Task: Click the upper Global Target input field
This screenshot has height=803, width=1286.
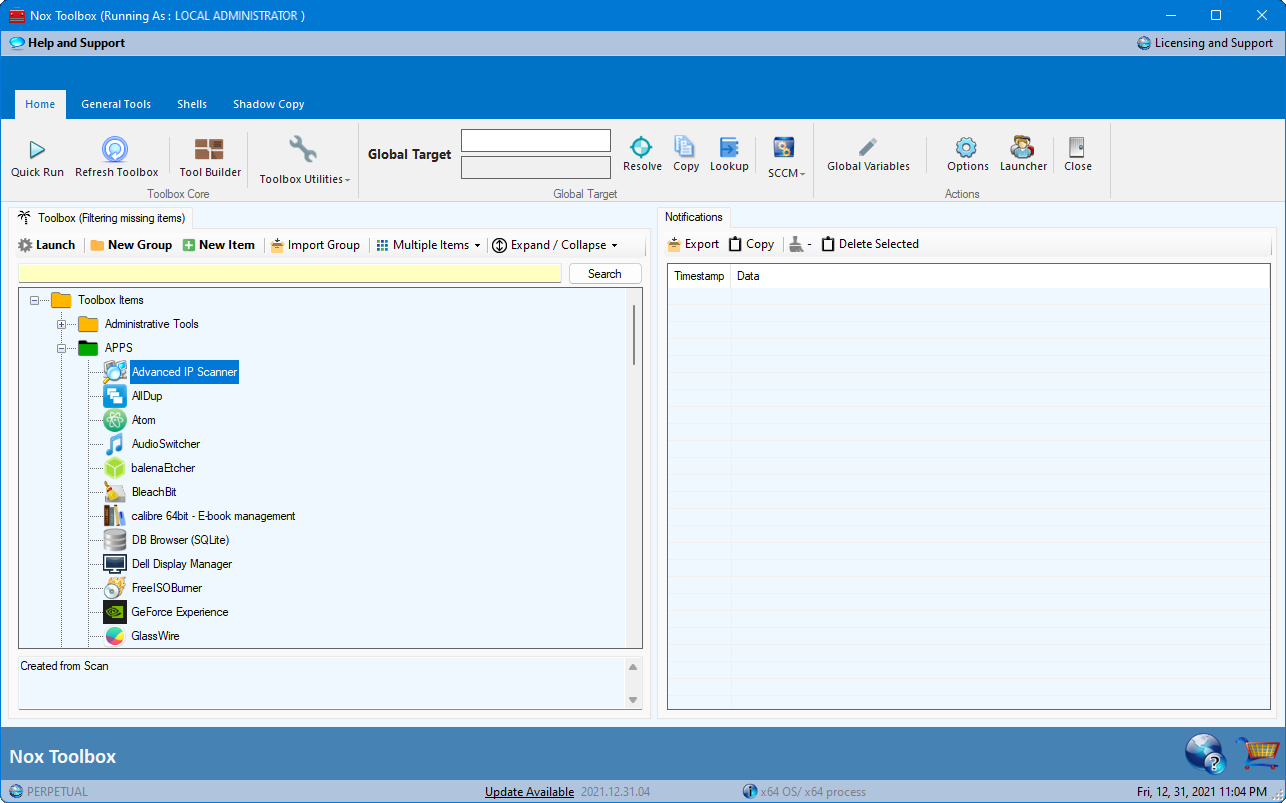Action: pyautogui.click(x=536, y=141)
